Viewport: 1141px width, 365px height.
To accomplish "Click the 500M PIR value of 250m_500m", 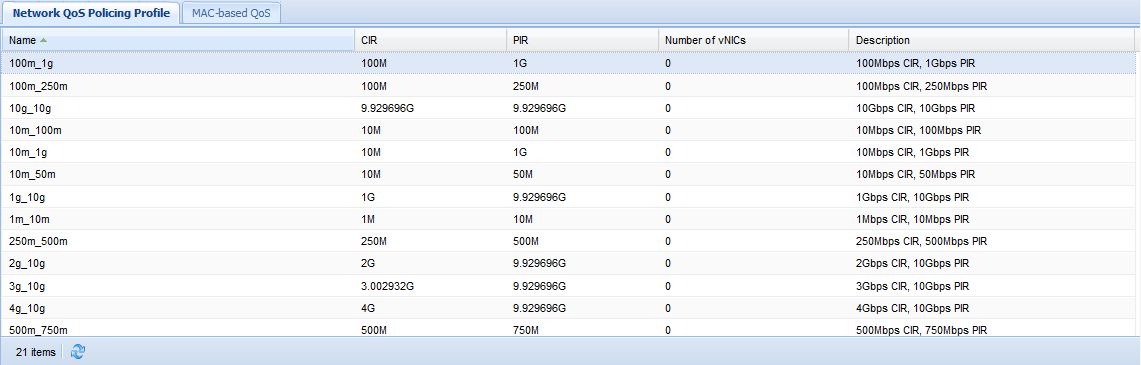I will click(525, 241).
